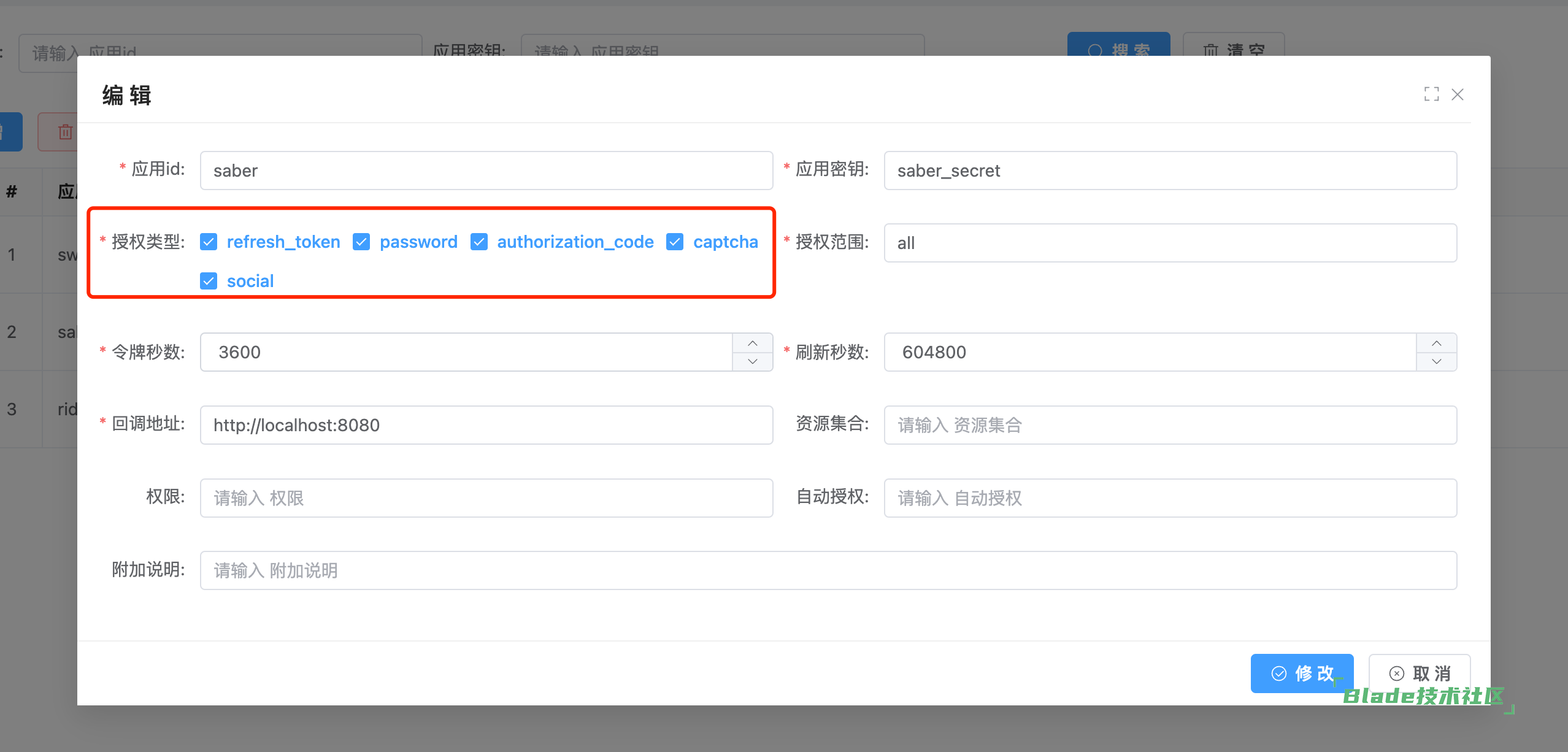Toggle fullscreen for the edit dialog

click(x=1431, y=94)
